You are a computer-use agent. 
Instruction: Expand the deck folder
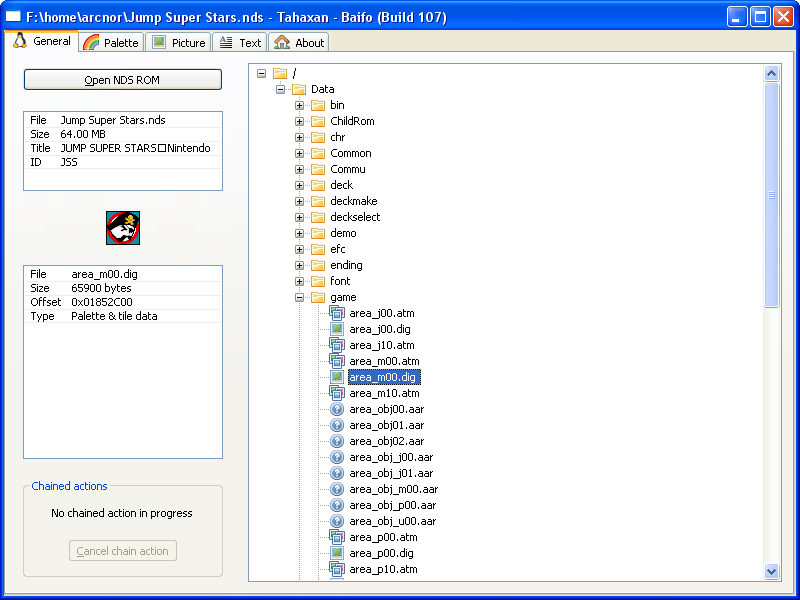coord(299,185)
